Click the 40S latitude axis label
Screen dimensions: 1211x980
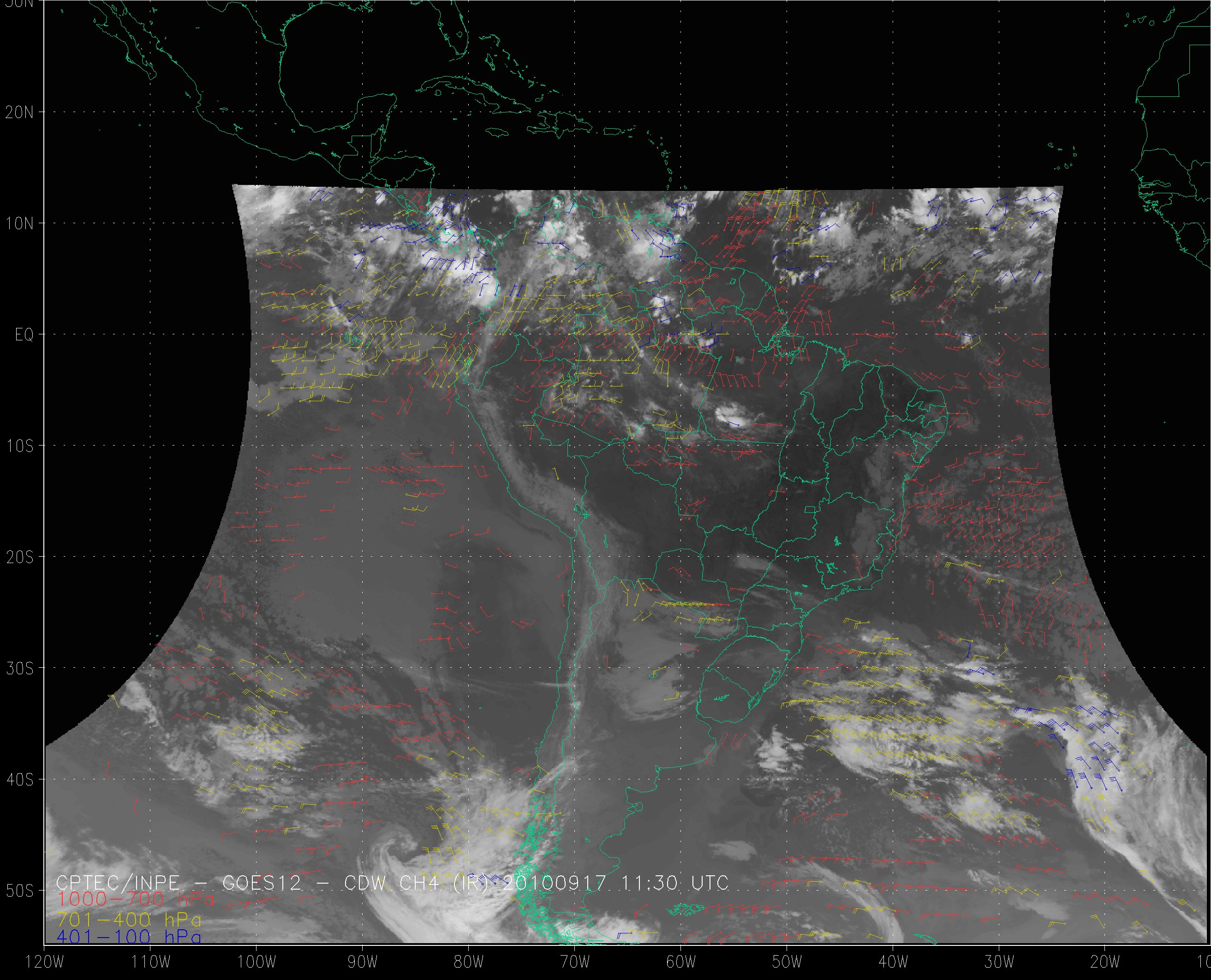(x=19, y=779)
